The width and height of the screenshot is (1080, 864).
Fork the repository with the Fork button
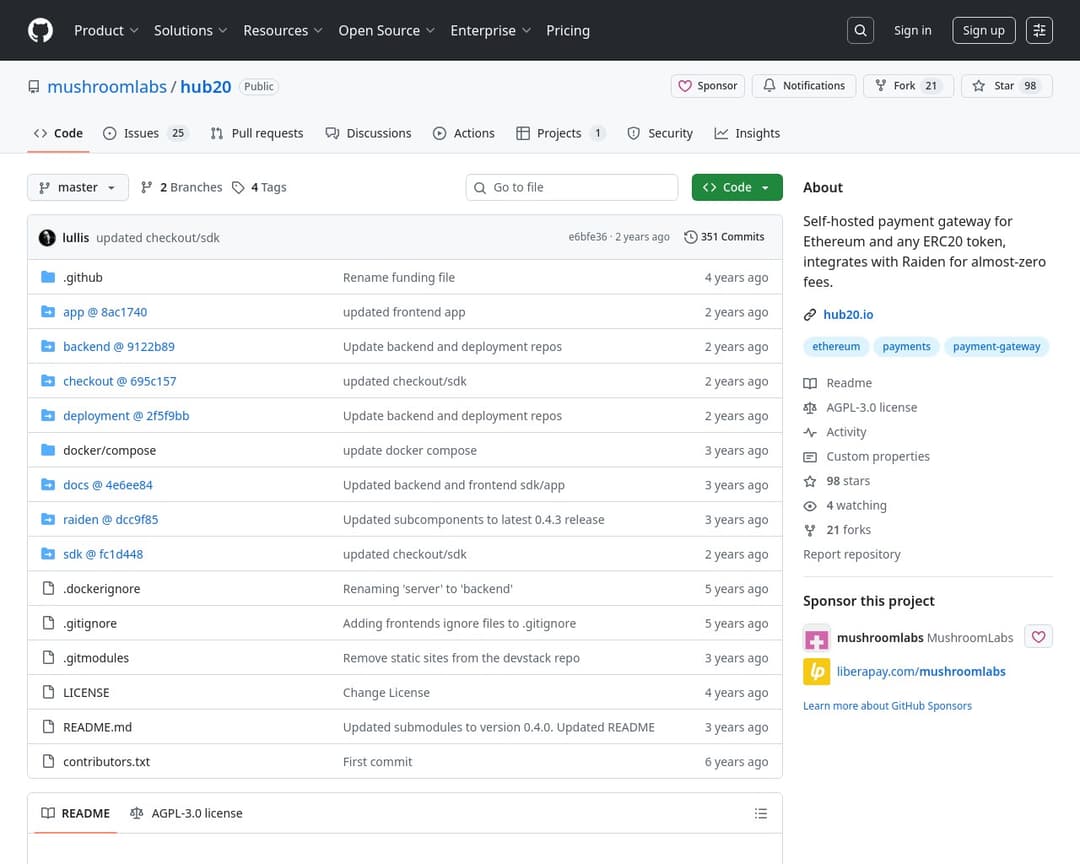908,86
